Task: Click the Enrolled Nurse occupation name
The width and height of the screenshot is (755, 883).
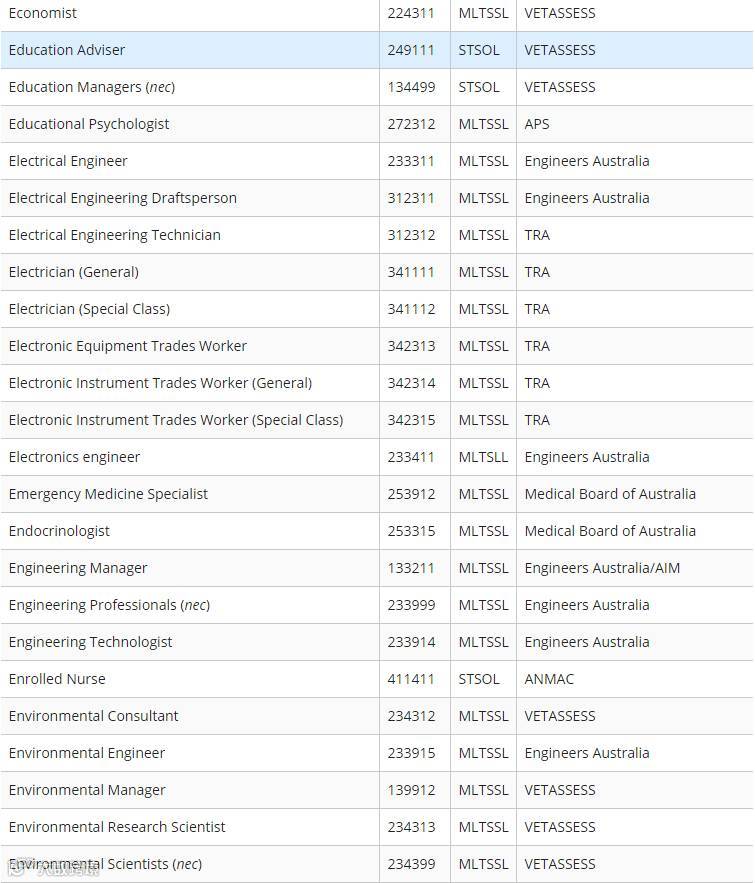Action: (57, 679)
